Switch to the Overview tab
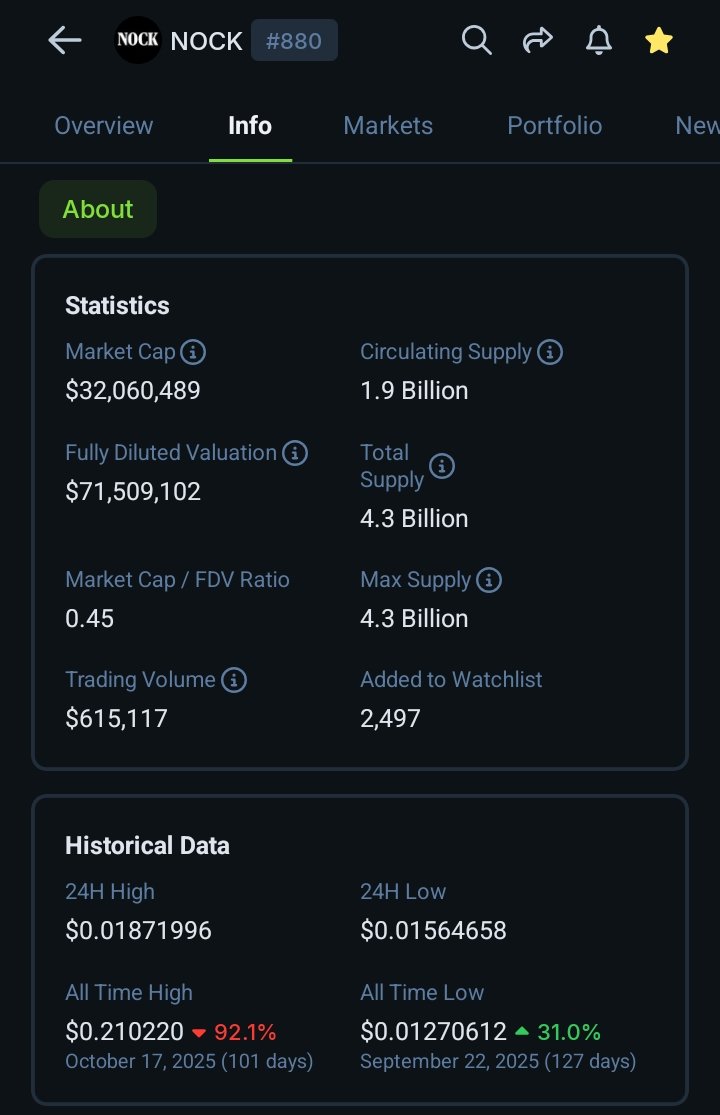The height and width of the screenshot is (1115, 720). click(104, 126)
